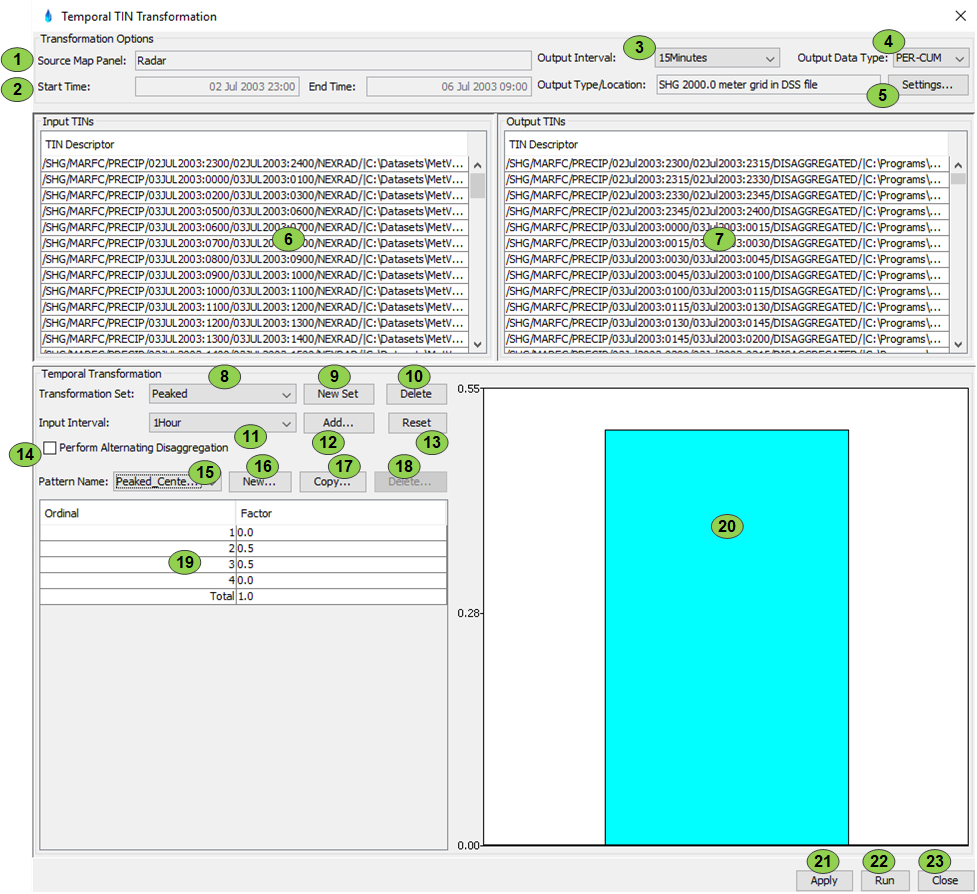
Task: Select input TIN 03JUL2003:1200/03JUL2003:1300 row
Action: [x=254, y=323]
